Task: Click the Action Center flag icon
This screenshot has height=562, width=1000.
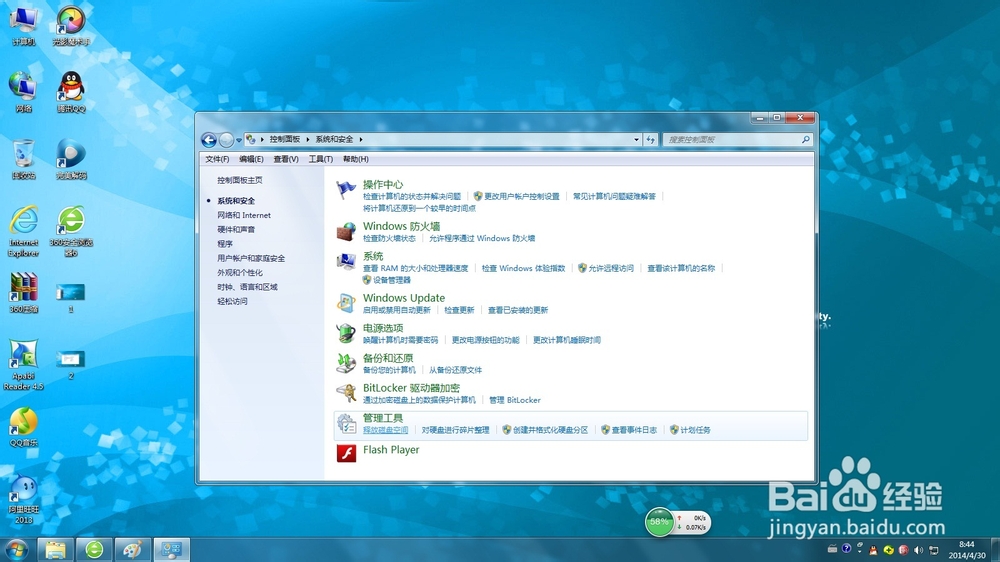Action: click(x=346, y=189)
